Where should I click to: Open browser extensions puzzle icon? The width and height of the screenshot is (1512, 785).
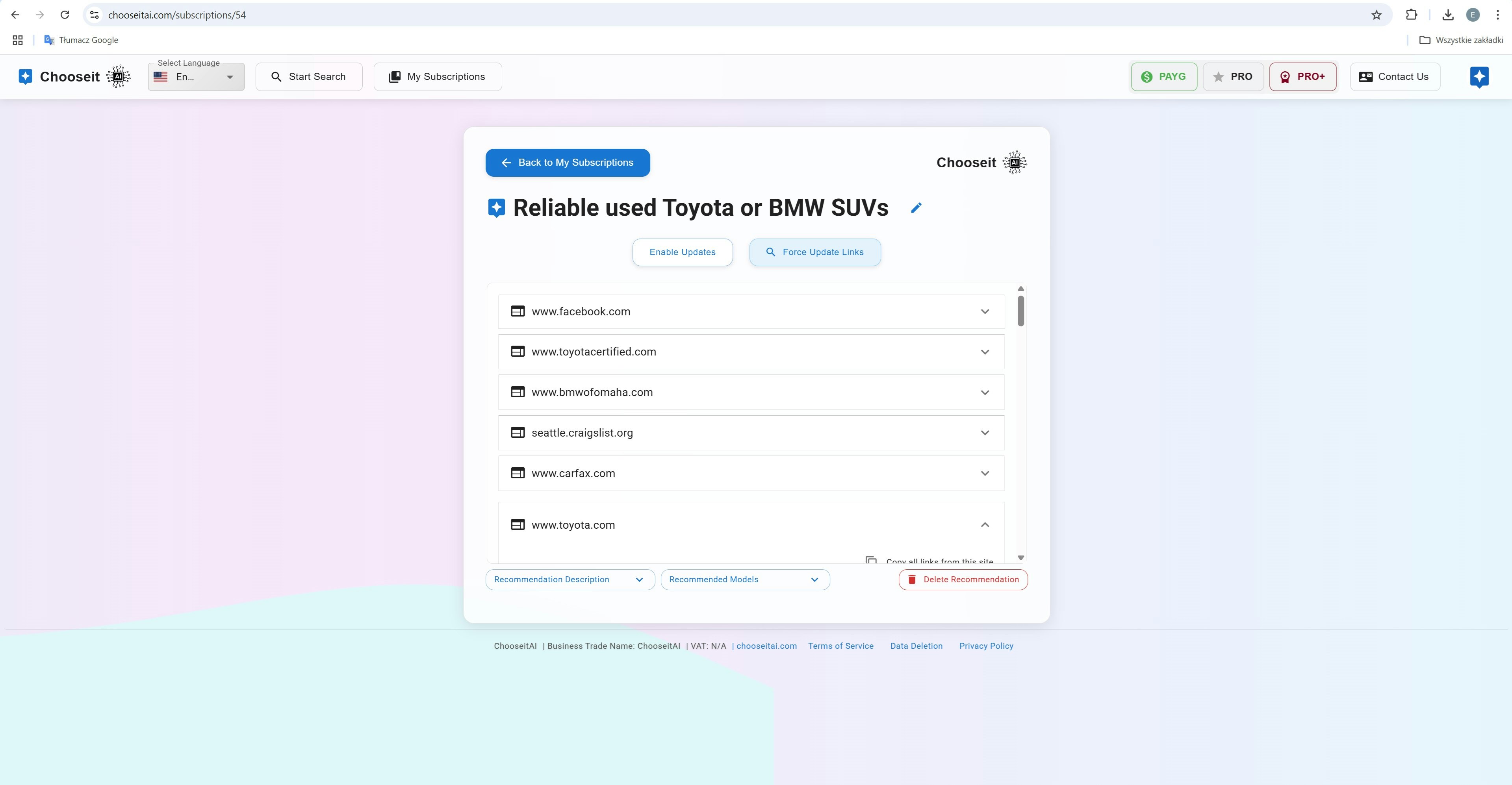(x=1411, y=15)
